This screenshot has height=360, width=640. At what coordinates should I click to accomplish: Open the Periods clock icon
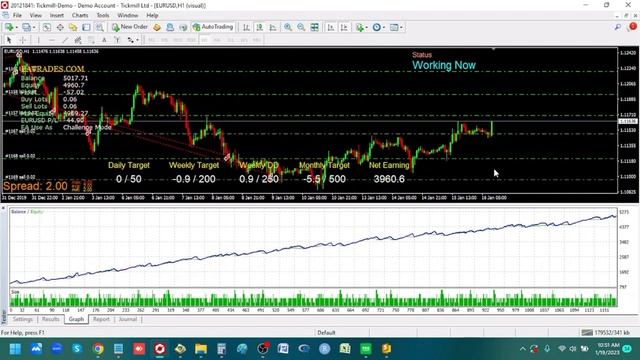coord(377,27)
